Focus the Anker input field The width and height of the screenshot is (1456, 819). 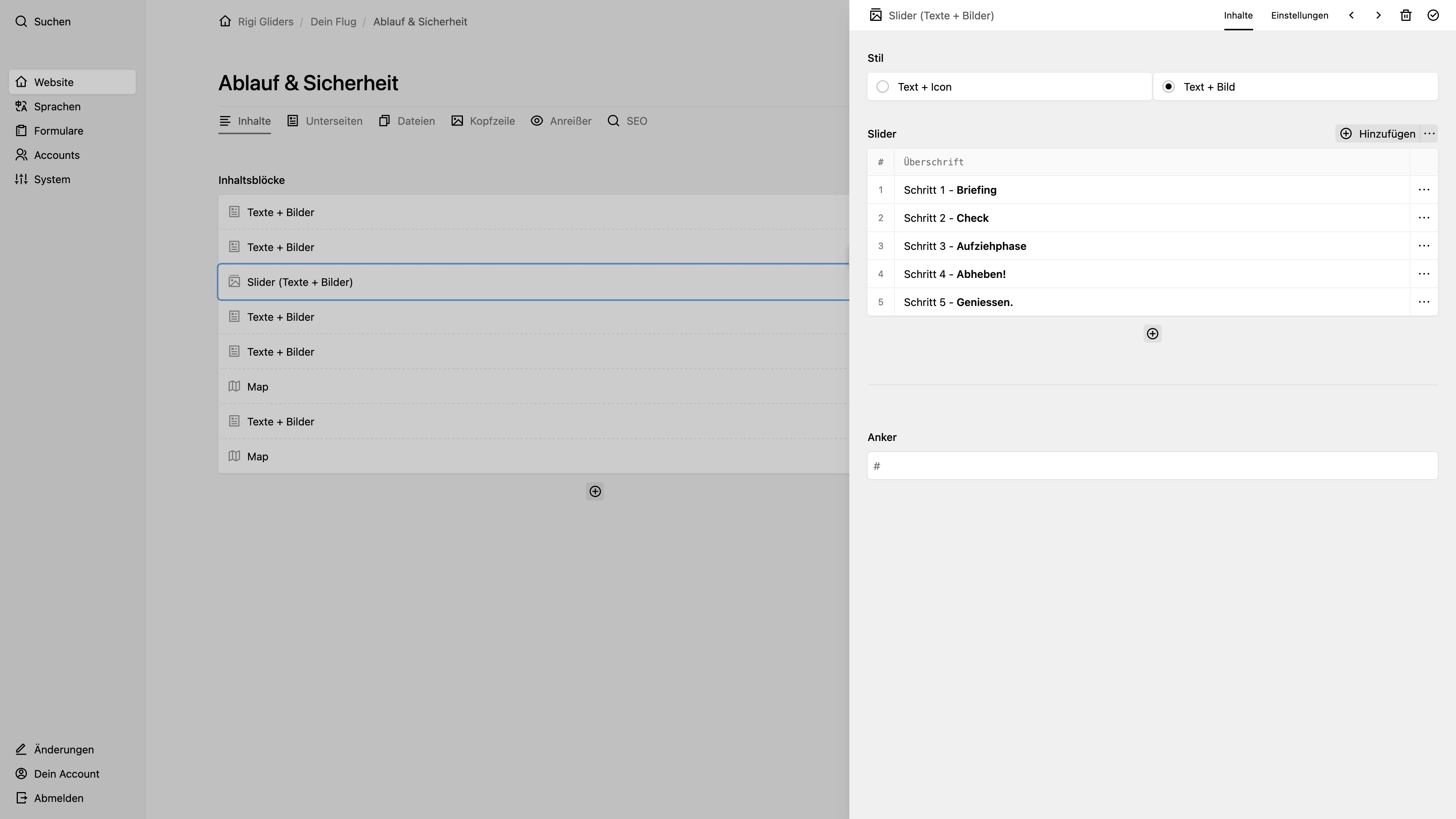point(1153,466)
